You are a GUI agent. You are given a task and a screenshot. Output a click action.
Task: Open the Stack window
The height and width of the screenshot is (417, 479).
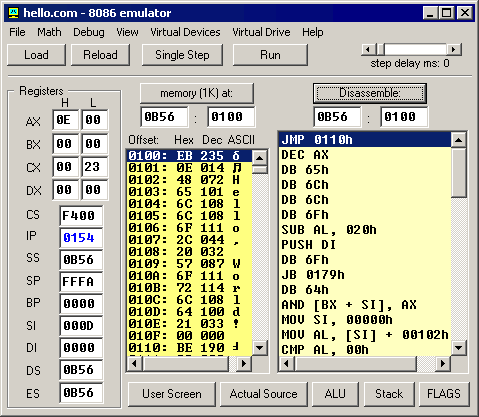click(389, 394)
